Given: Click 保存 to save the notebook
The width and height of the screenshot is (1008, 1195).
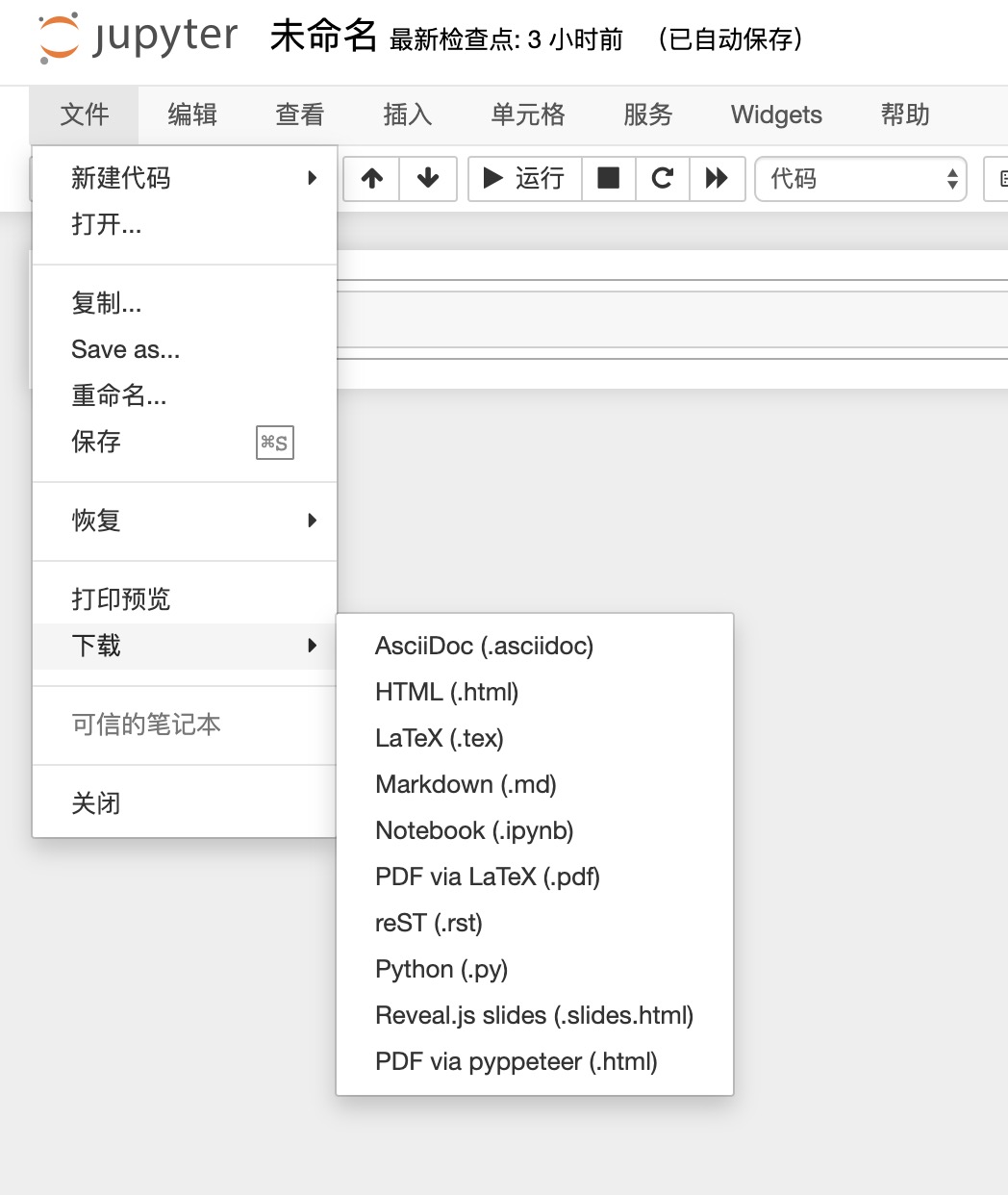Looking at the screenshot, I should 185,442.
